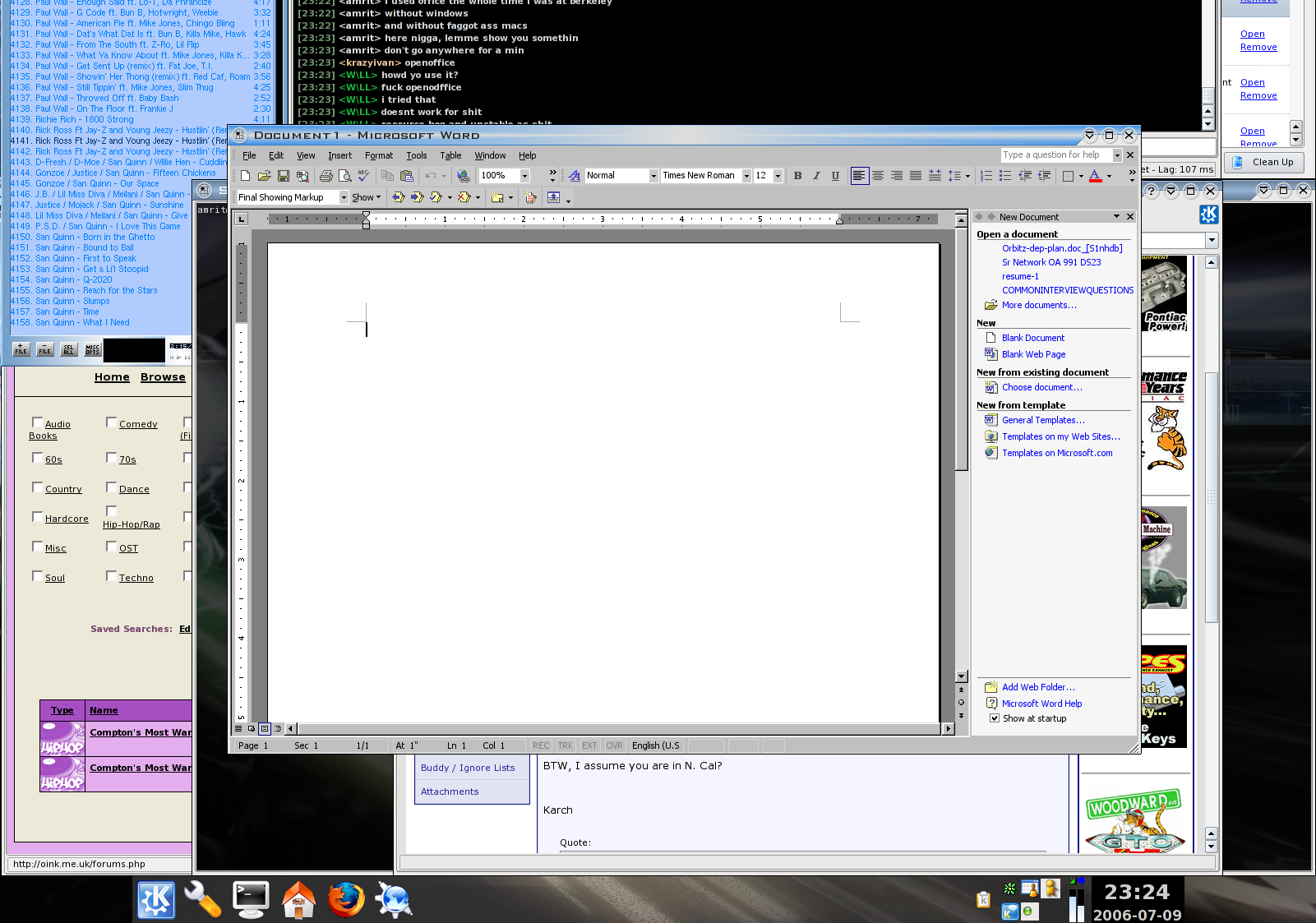Open the Insert menu in Word

coord(339,155)
